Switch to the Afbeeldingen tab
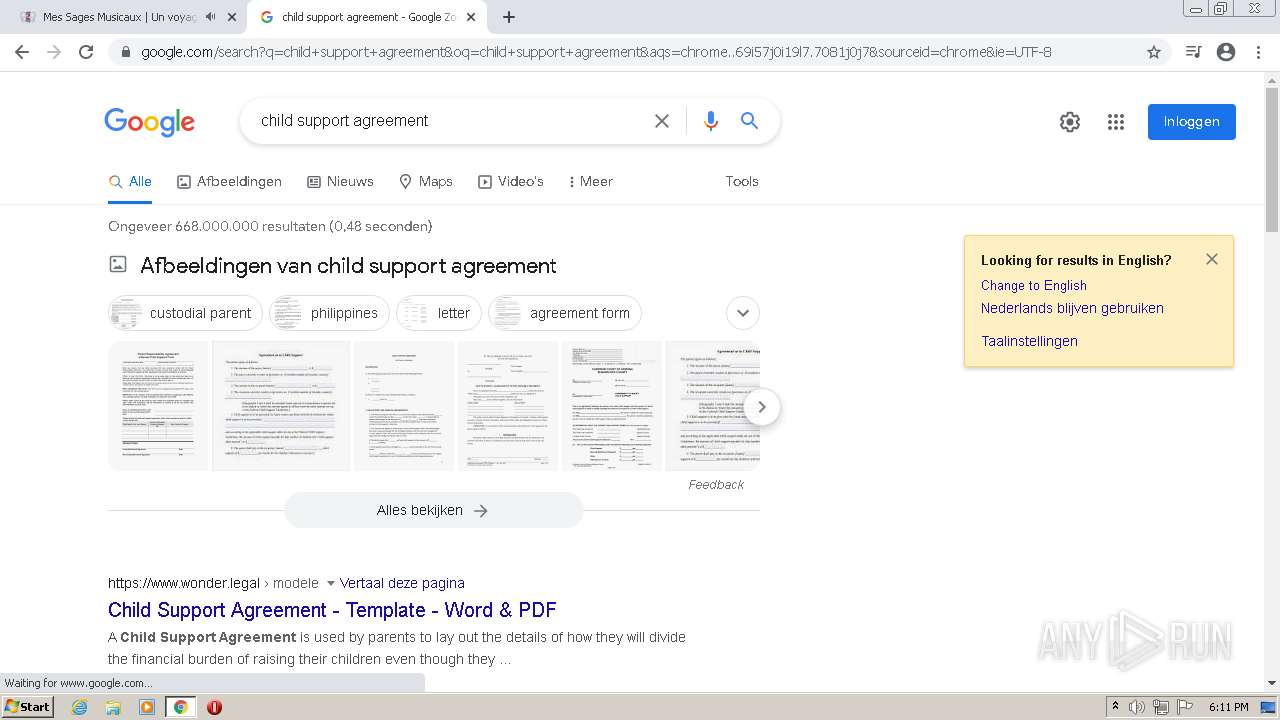 [x=229, y=181]
